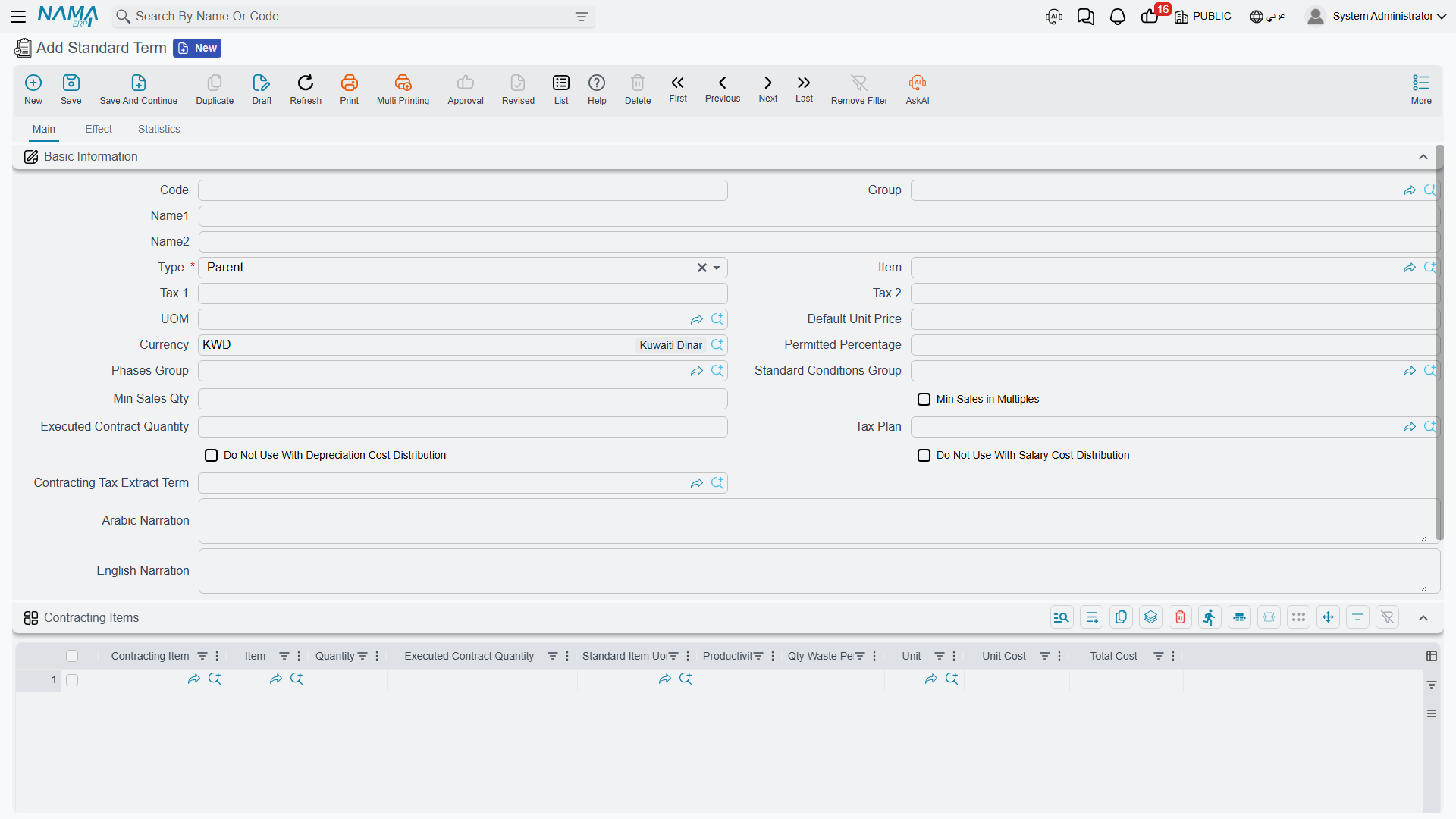This screenshot has width=1456, height=819.
Task: Open Quantity column options menu
Action: pyautogui.click(x=377, y=656)
